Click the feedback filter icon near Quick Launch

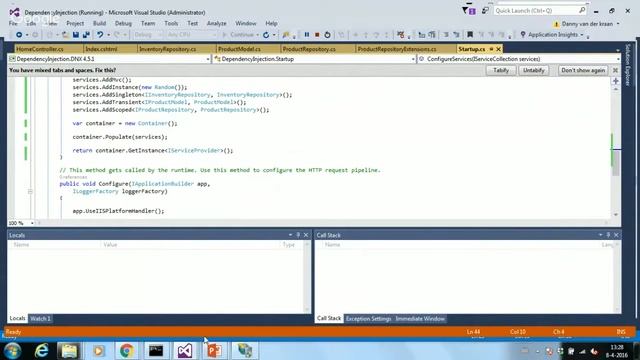coord(468,11)
